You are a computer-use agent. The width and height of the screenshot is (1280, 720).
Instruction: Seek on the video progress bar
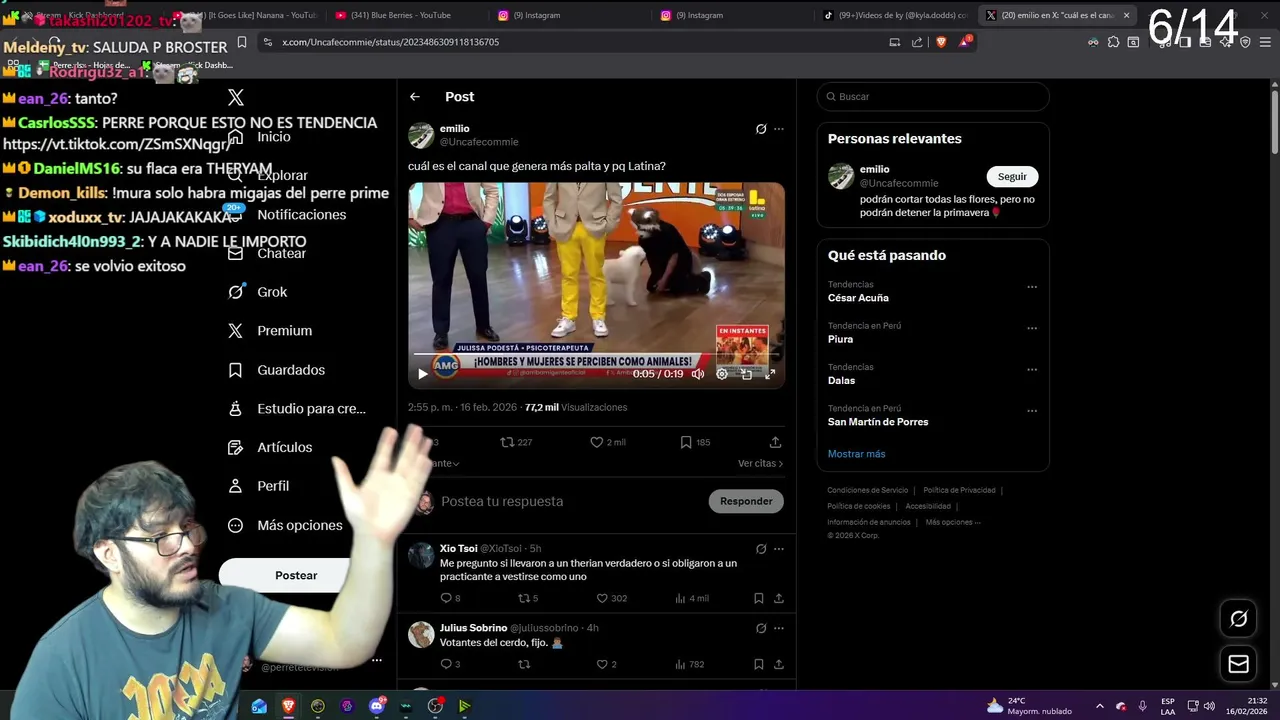(596, 354)
